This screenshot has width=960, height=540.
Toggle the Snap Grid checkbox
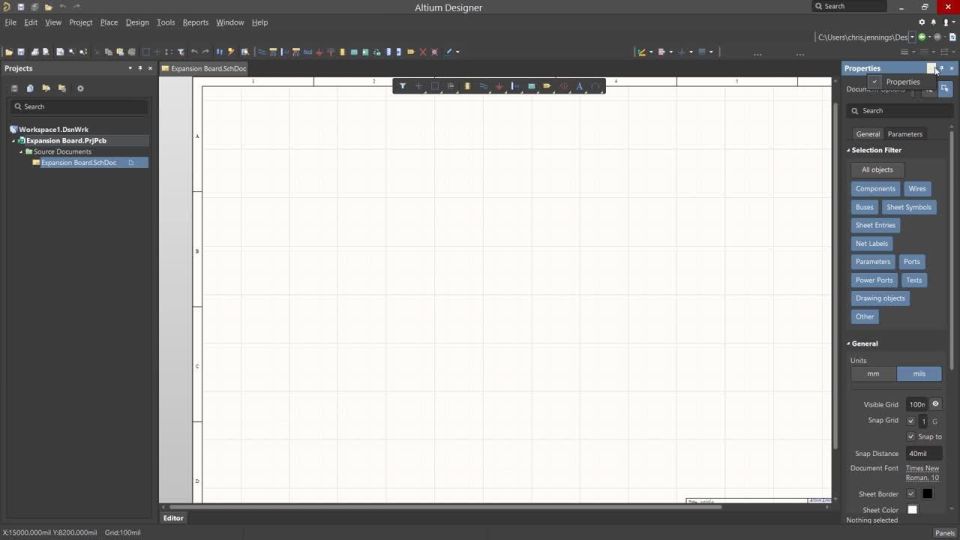[911, 421]
